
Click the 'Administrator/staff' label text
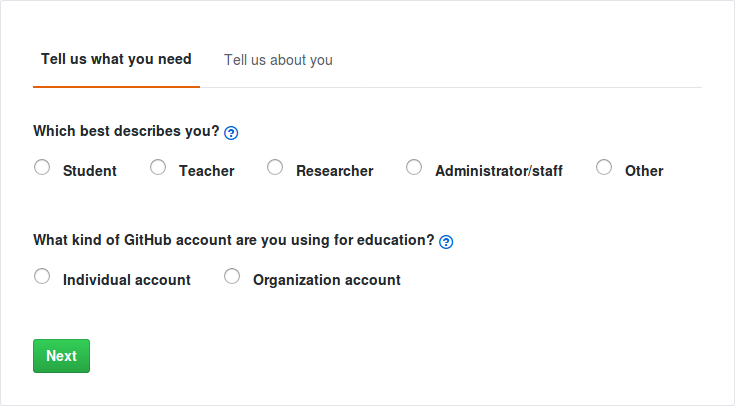[499, 171]
